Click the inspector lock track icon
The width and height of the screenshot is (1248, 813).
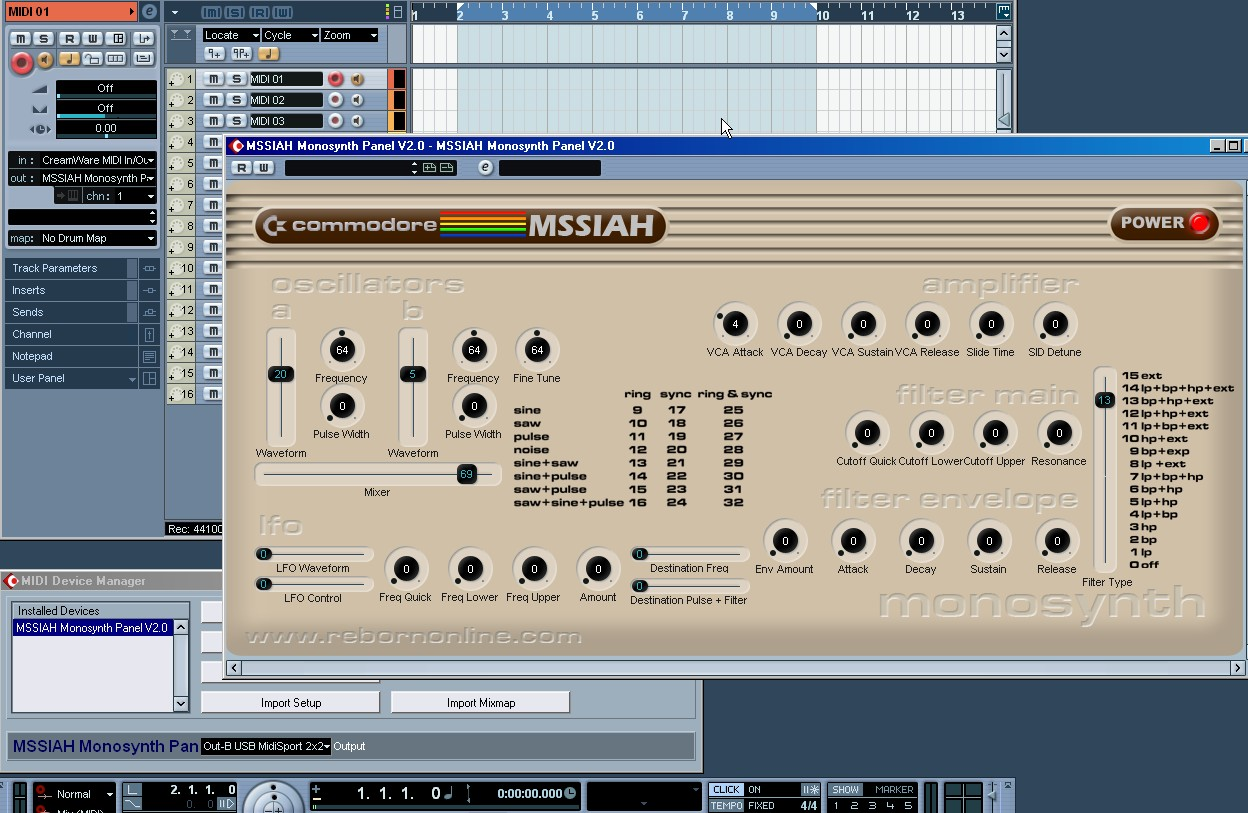tap(93, 60)
